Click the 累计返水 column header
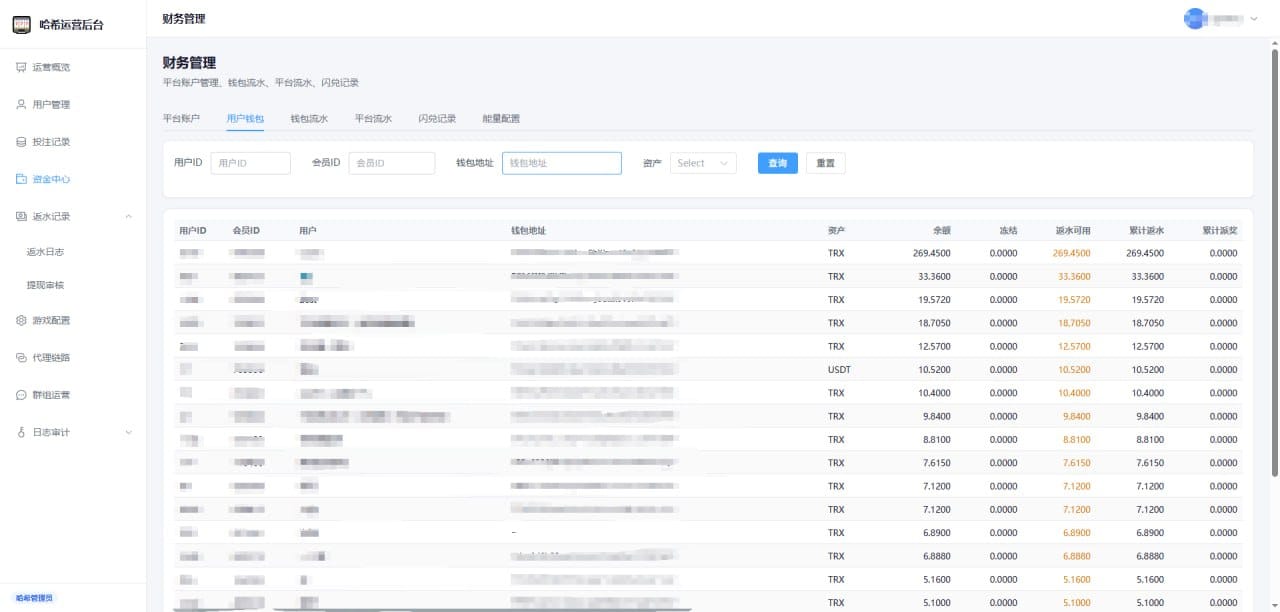 tap(1147, 231)
